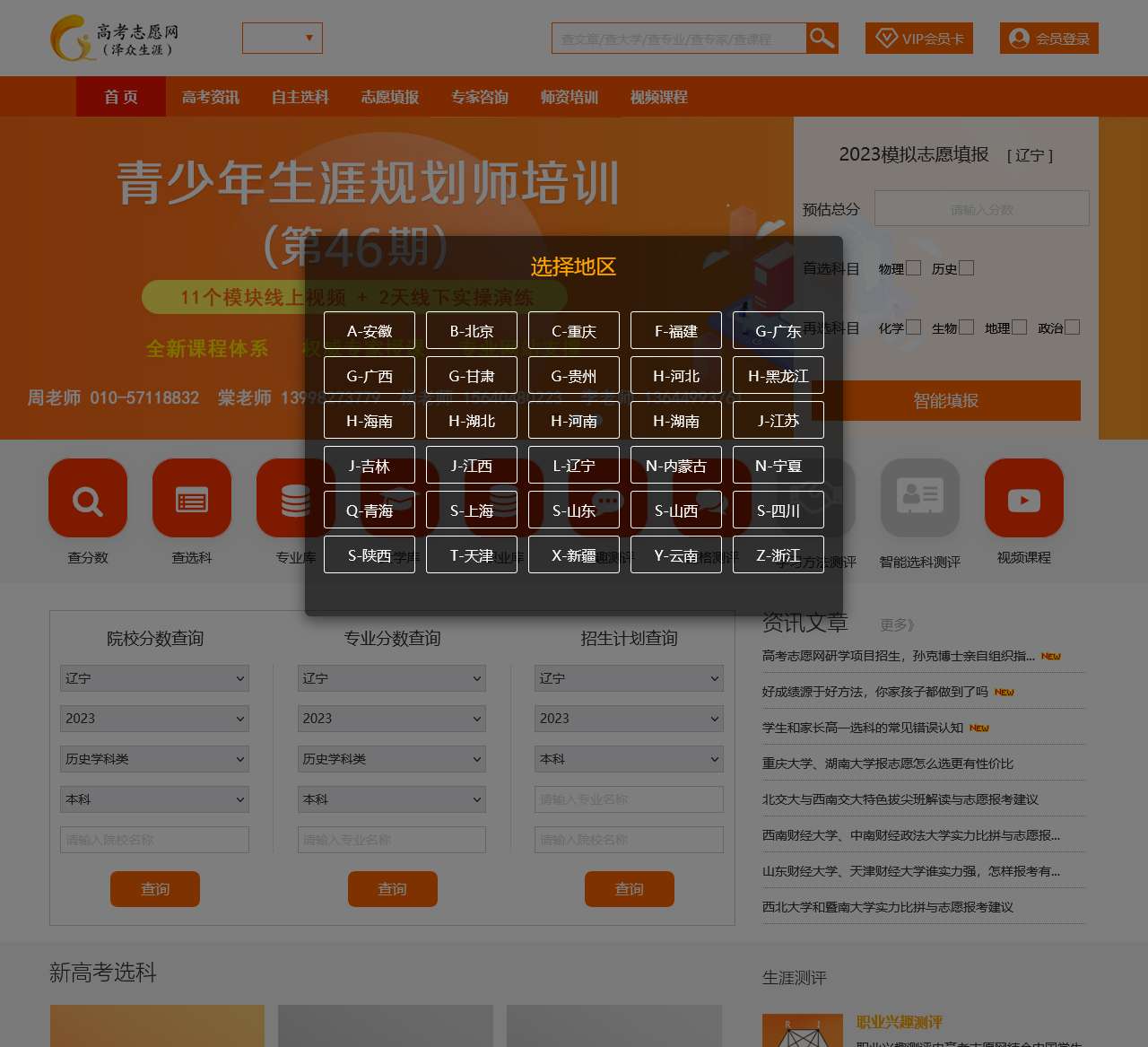Open the 更多 link beside 资讯文章
This screenshot has width=1148, height=1047.
click(x=897, y=624)
